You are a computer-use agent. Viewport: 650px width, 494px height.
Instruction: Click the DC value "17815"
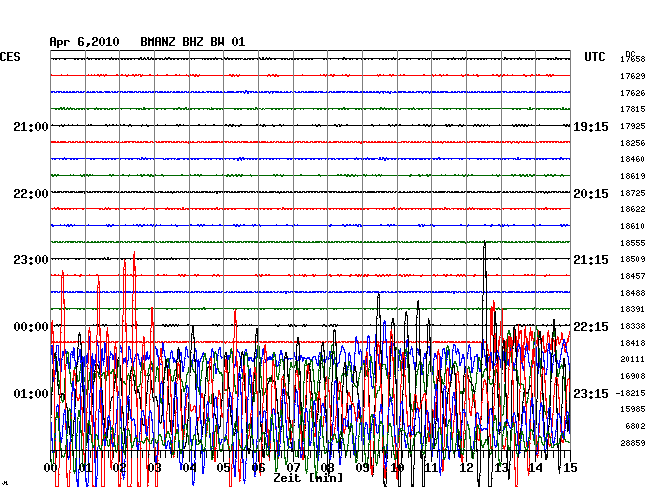[633, 109]
